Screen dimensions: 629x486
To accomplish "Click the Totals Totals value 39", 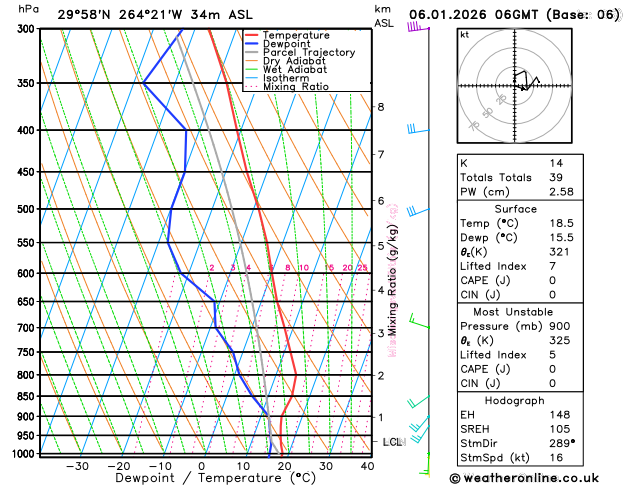I will pos(556,177).
